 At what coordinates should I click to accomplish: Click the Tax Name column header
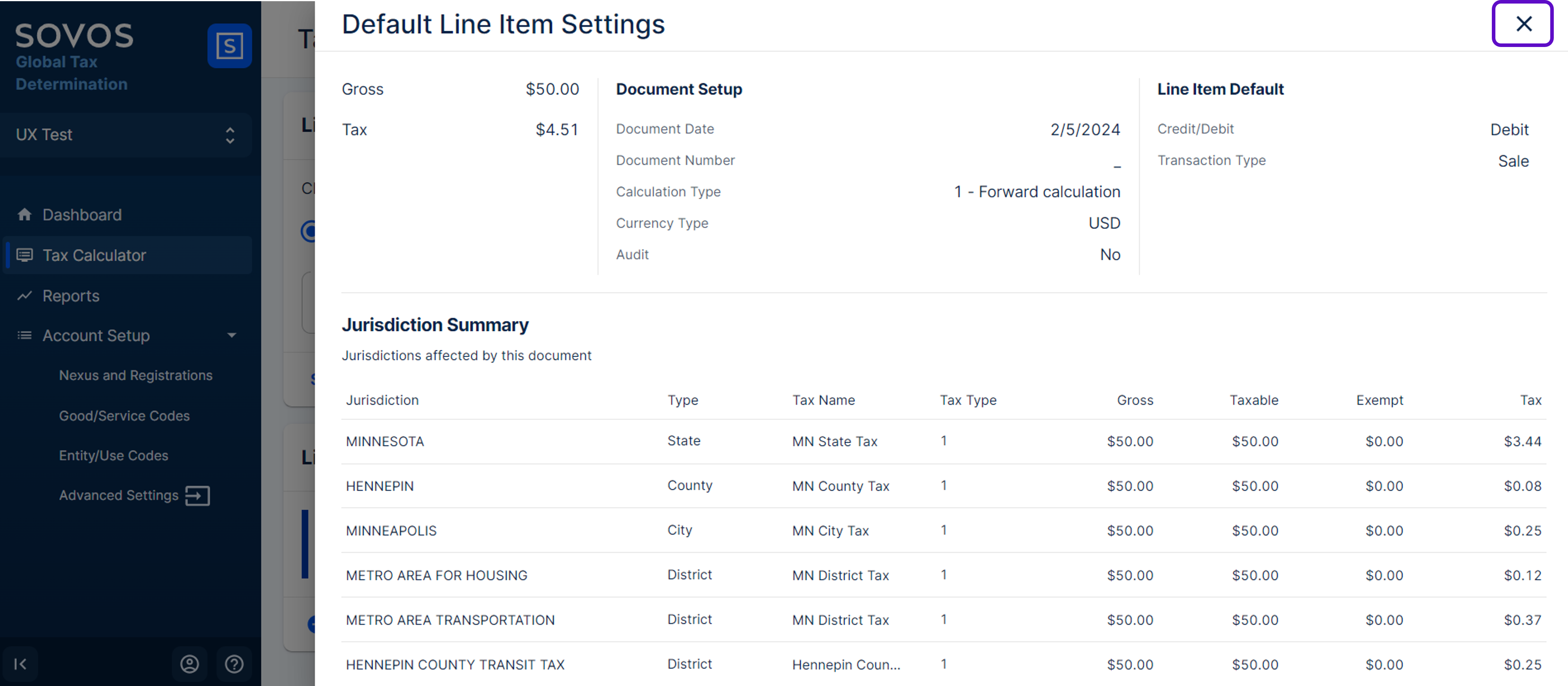tap(823, 400)
